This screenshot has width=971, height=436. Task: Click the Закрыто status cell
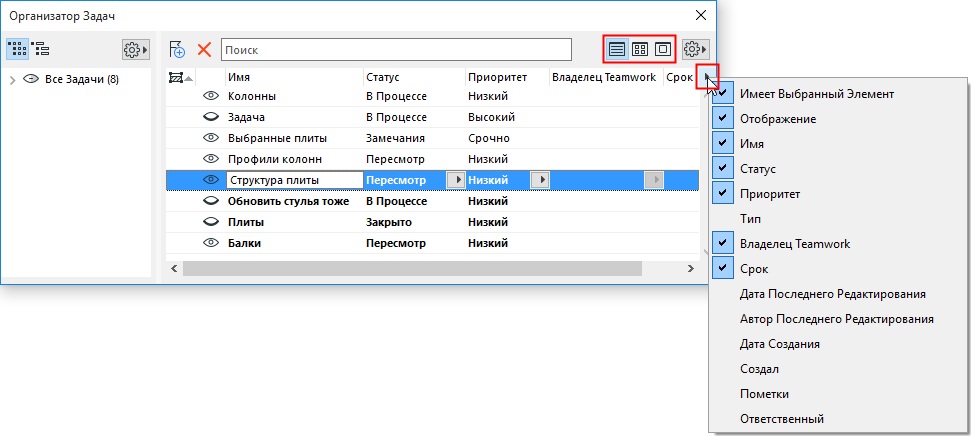[x=389, y=222]
